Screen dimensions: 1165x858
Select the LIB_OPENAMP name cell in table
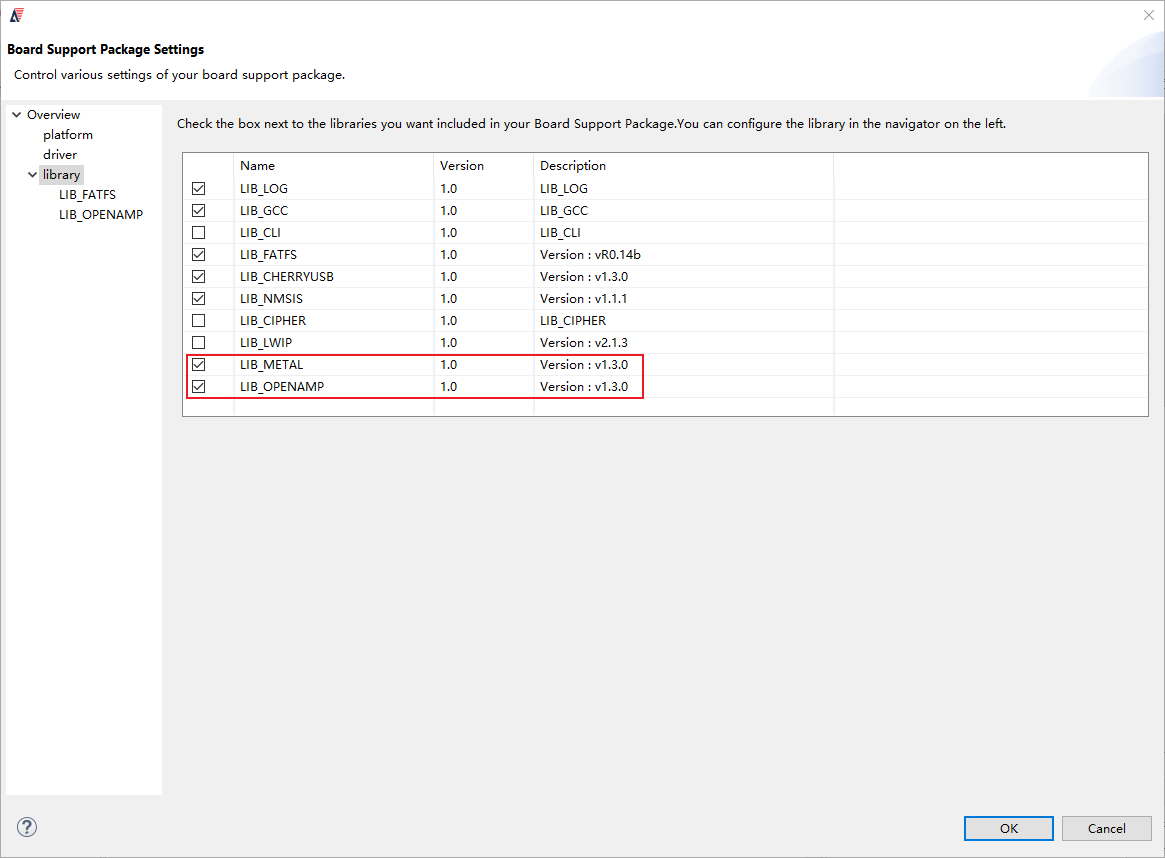[x=334, y=386]
